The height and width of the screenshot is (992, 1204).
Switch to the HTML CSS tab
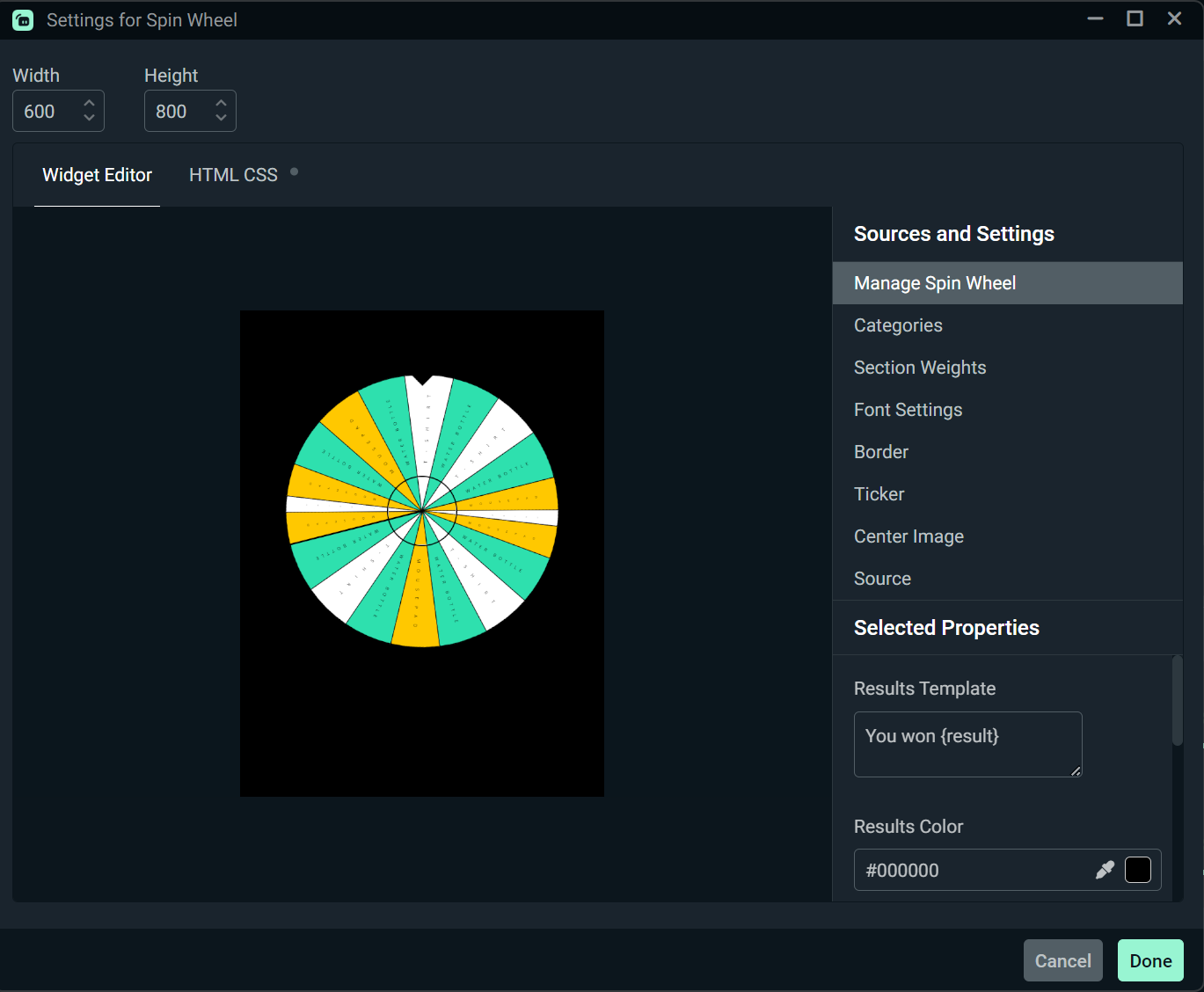coord(233,174)
